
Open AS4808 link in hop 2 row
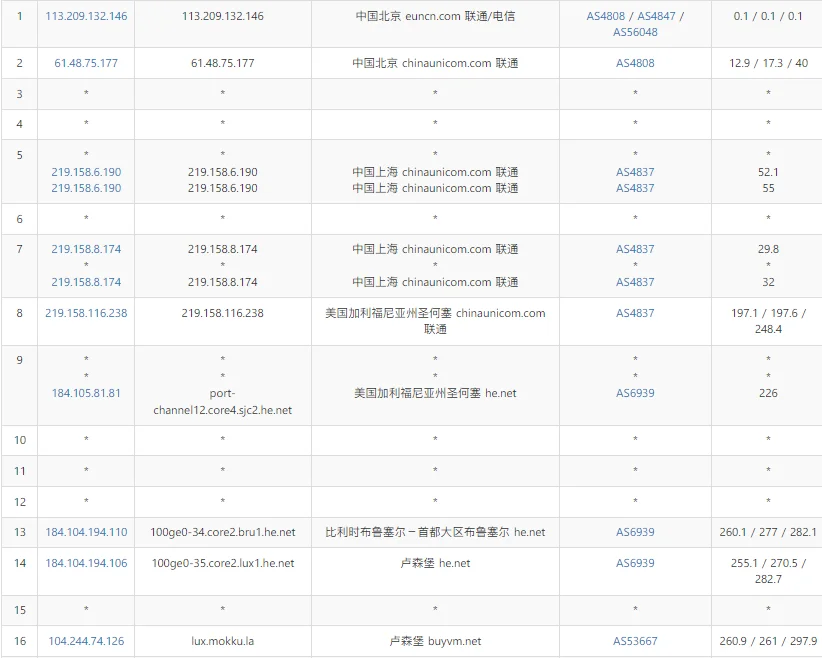tap(635, 63)
